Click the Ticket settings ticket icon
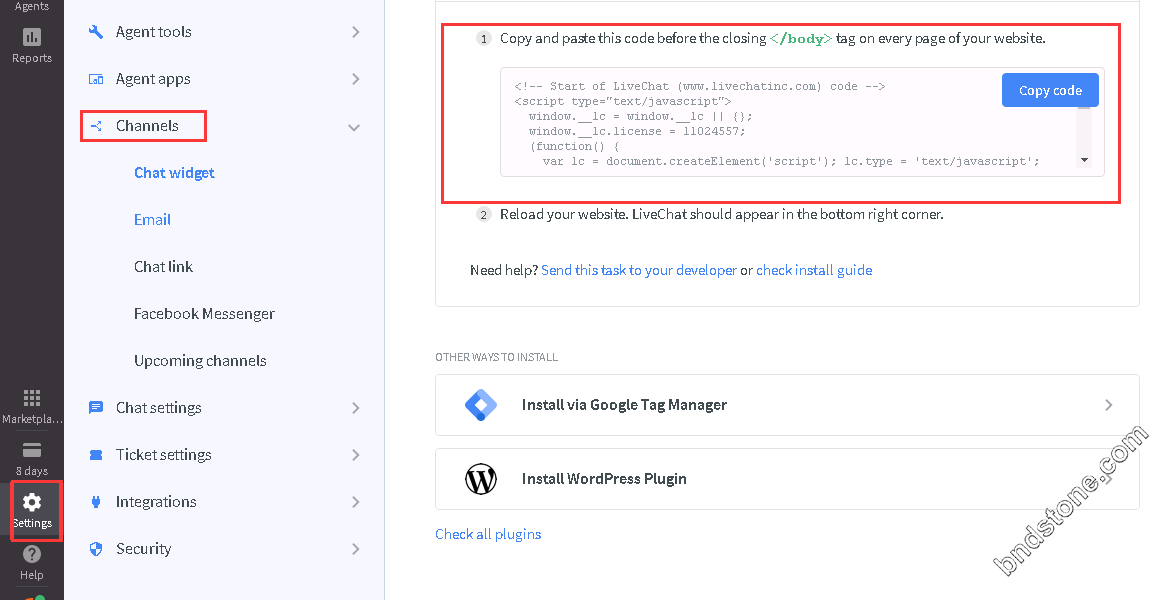Viewport: 1163px width, 600px height. point(96,455)
